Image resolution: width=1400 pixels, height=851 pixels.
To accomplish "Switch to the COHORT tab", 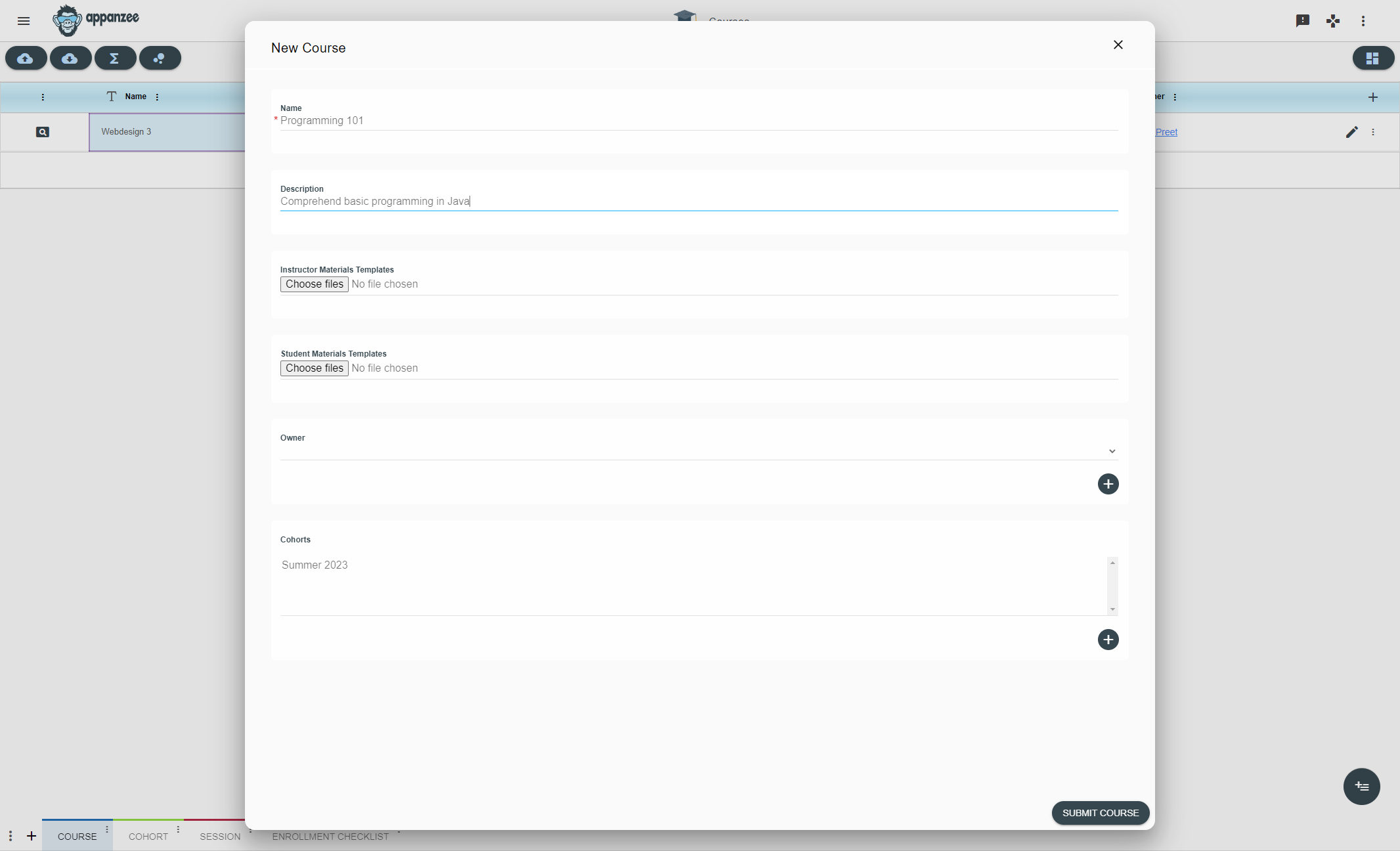I will point(148,837).
